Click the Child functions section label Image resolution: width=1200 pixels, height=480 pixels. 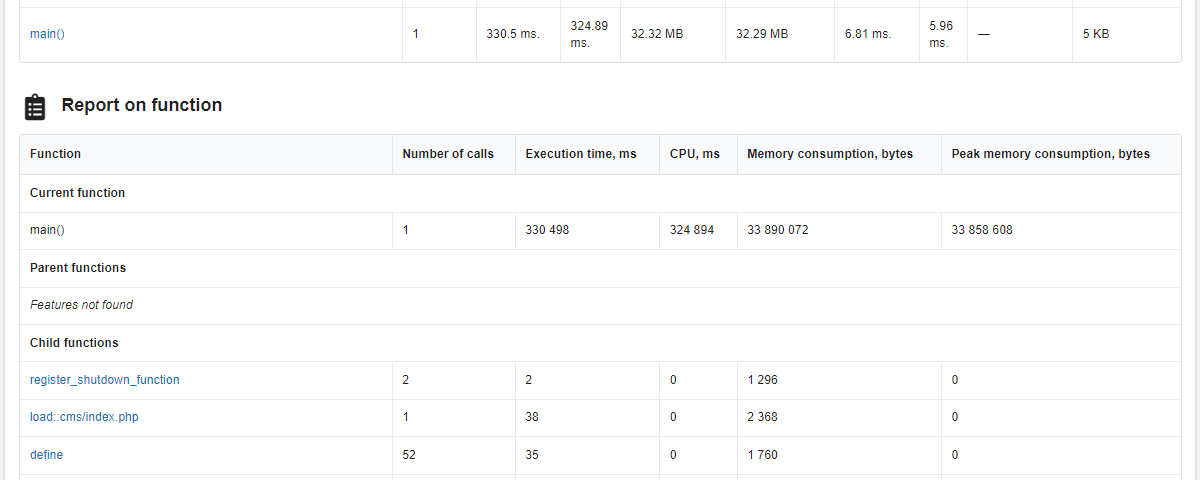74,343
